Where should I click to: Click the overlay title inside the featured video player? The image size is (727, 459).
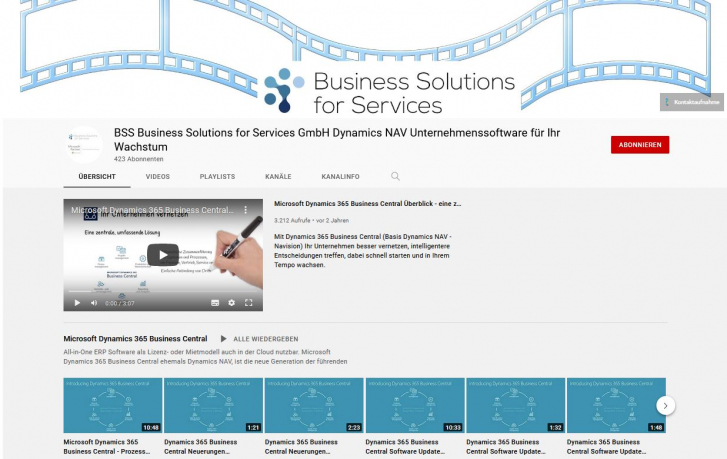click(153, 210)
